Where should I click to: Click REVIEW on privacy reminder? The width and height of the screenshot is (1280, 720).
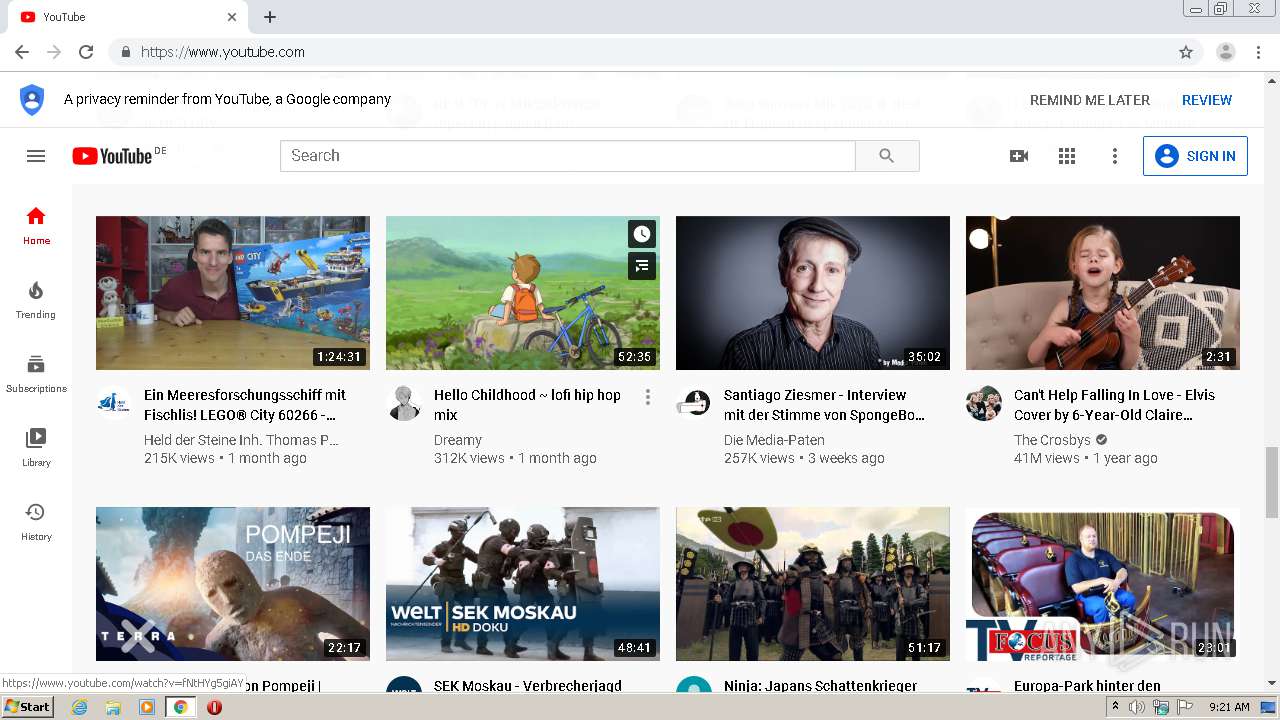point(1207,100)
